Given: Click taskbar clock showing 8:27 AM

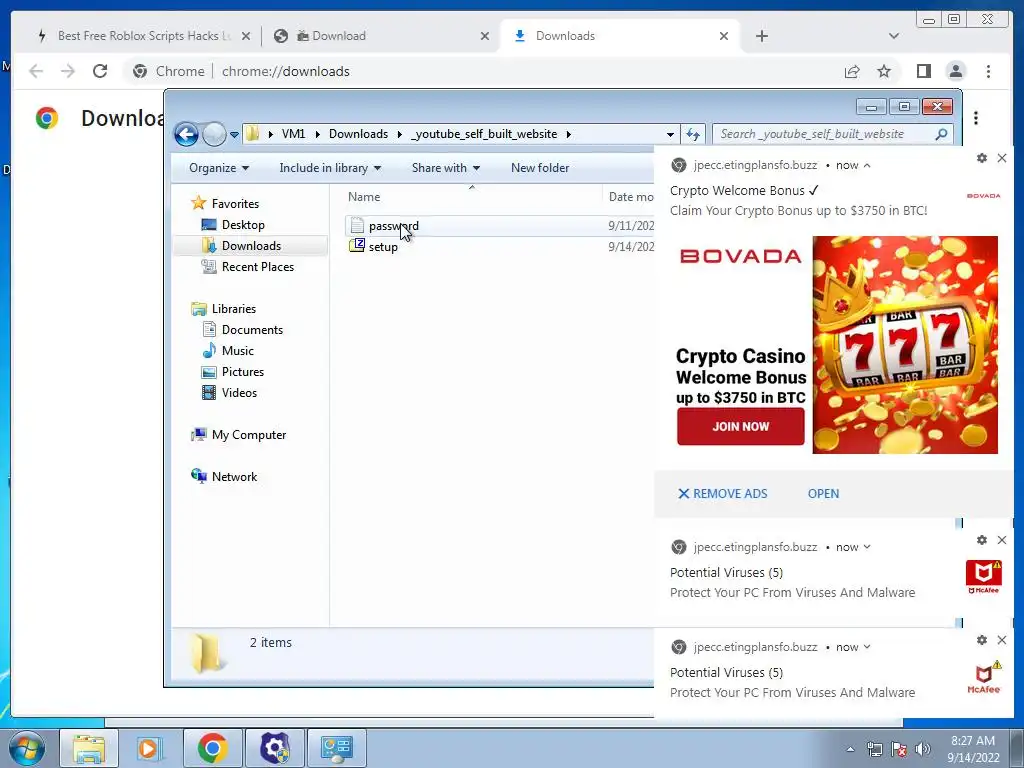Looking at the screenshot, I should [973, 749].
